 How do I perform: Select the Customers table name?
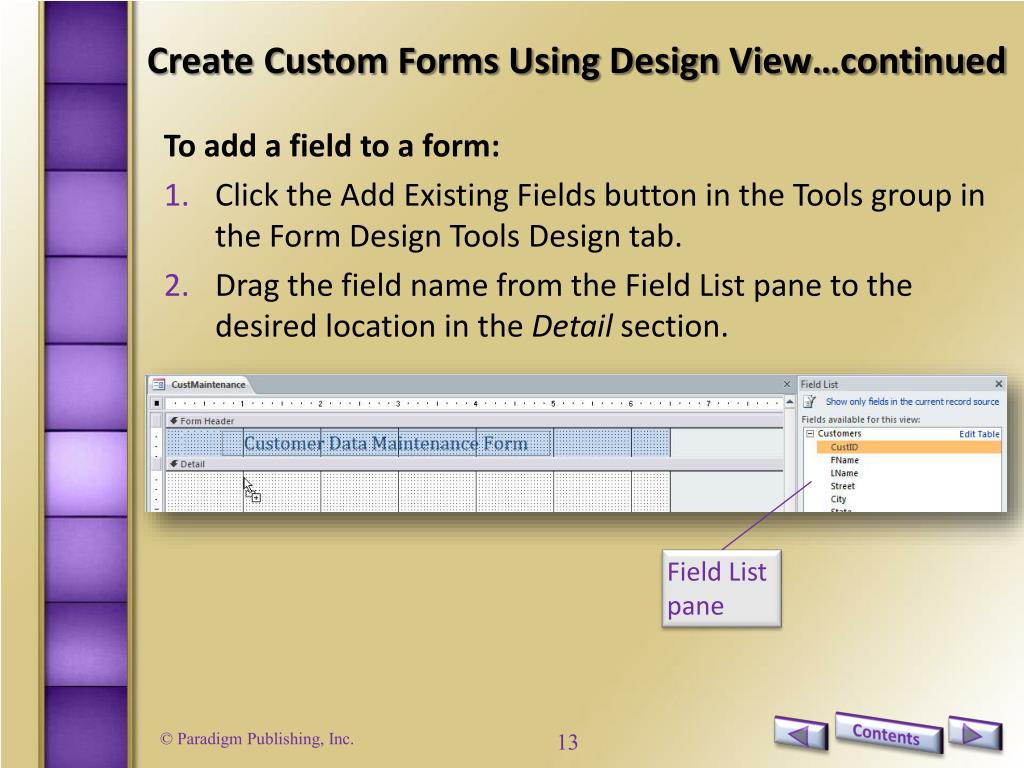[x=839, y=434]
